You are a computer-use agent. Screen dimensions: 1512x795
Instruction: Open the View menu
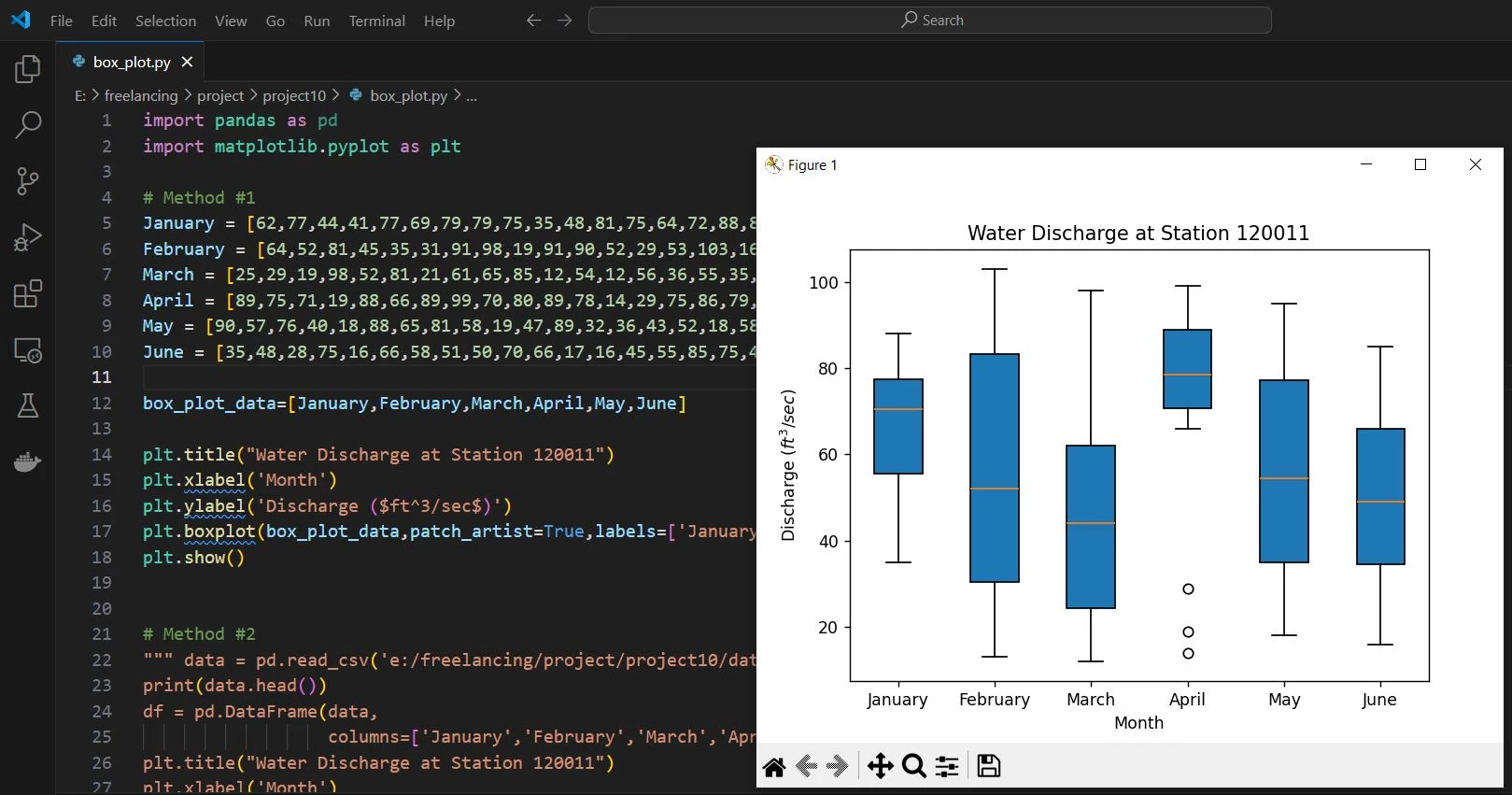coord(231,21)
